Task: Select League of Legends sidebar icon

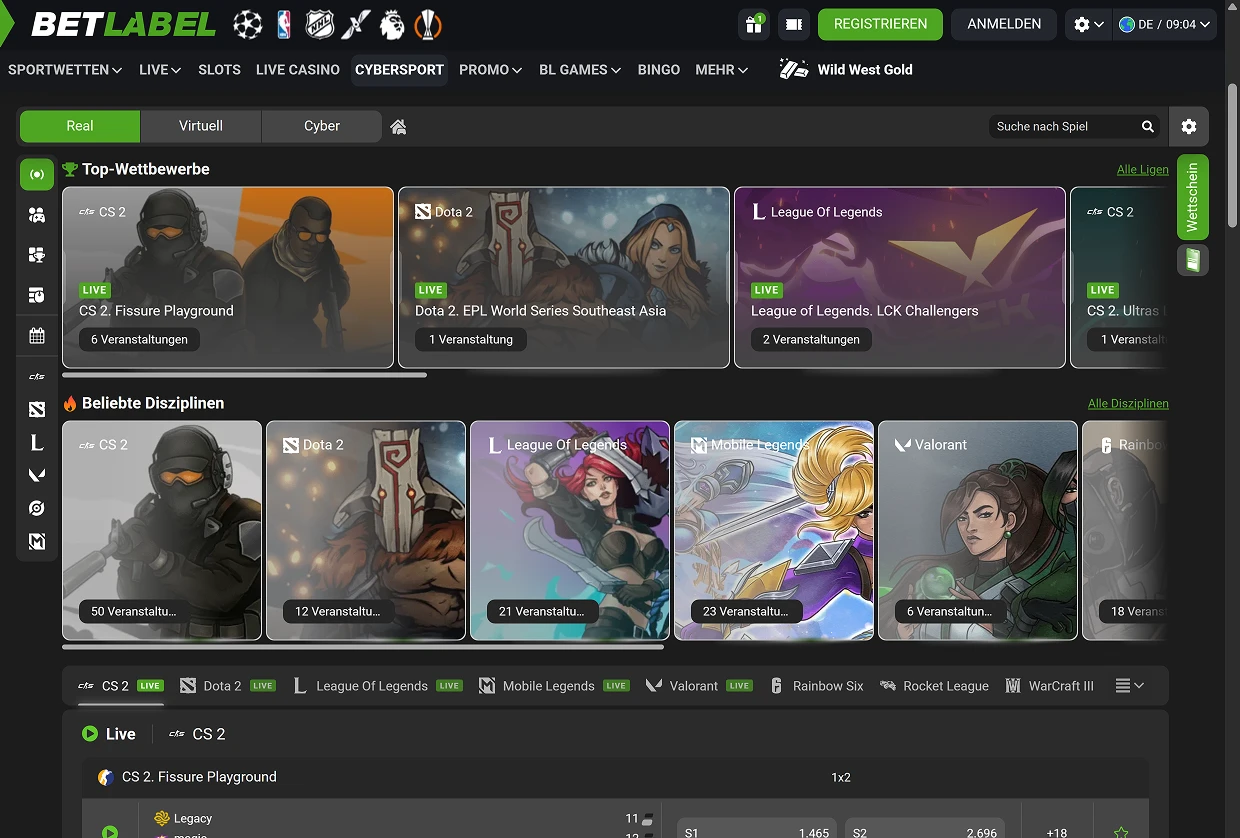Action: coord(37,442)
